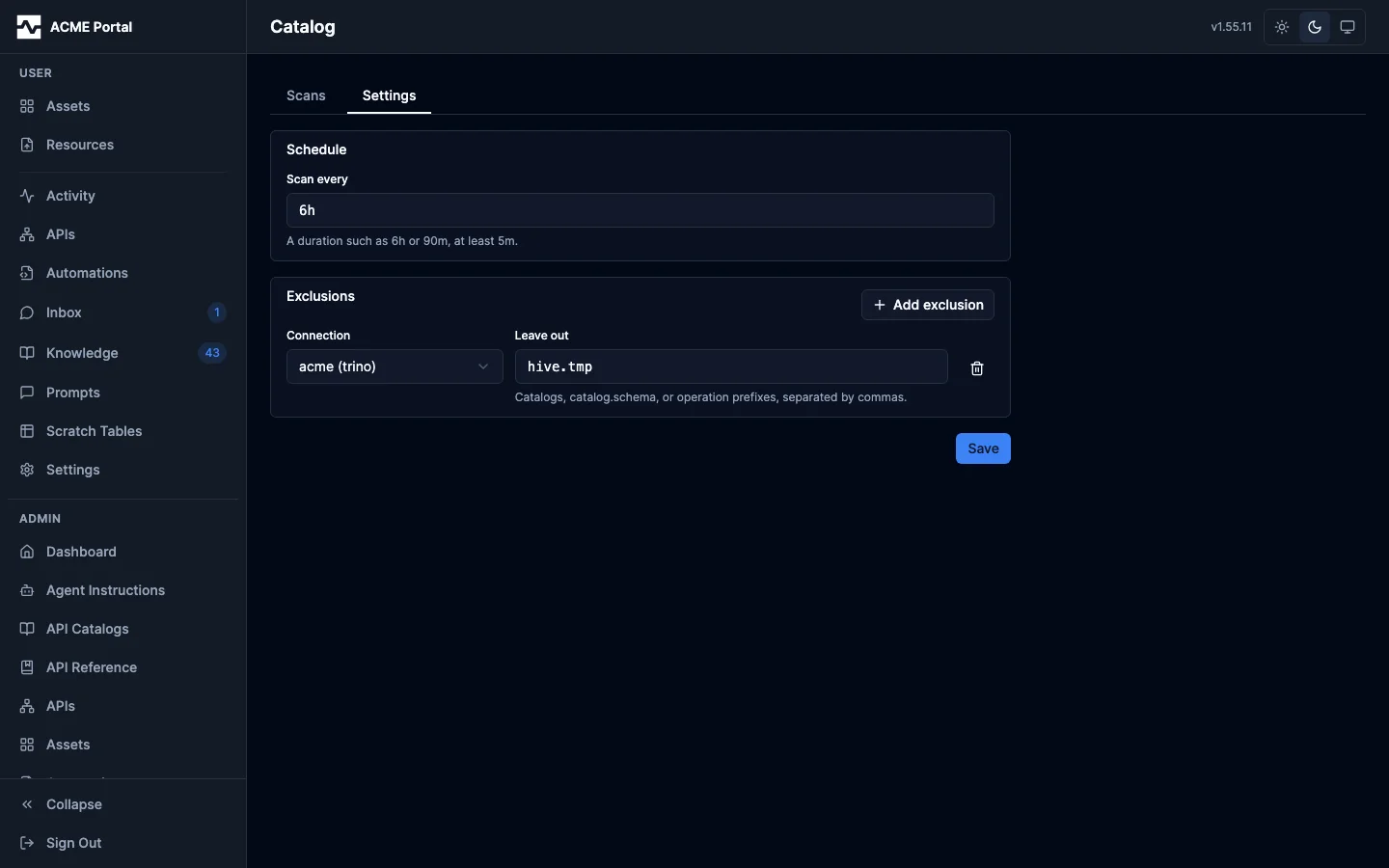Screen dimensions: 1389x868
Task: Choose system theme monitor icon
Action: click(x=1348, y=27)
